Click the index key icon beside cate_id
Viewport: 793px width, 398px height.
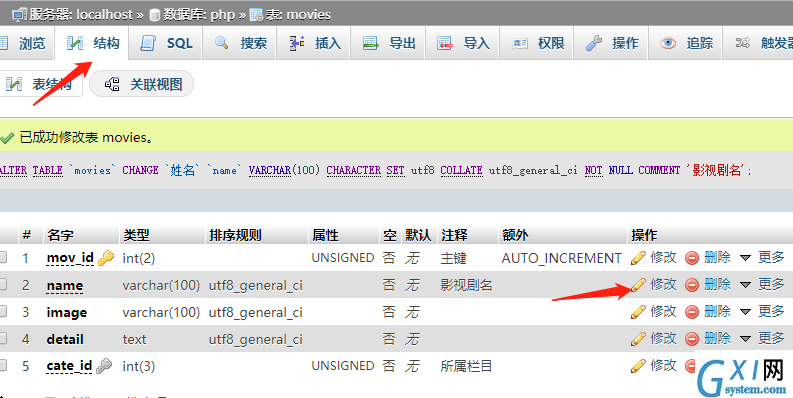point(104,366)
